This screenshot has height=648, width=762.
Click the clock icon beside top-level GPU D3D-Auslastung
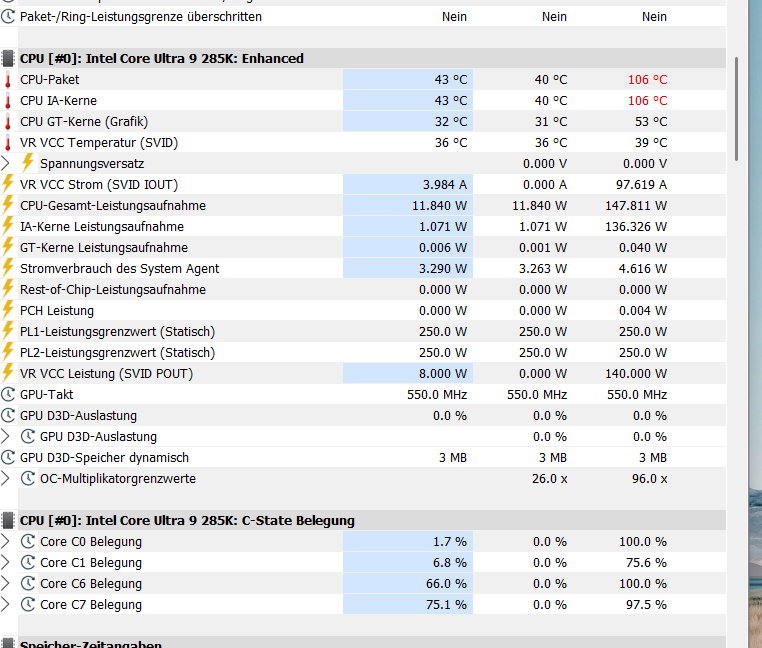click(x=8, y=415)
